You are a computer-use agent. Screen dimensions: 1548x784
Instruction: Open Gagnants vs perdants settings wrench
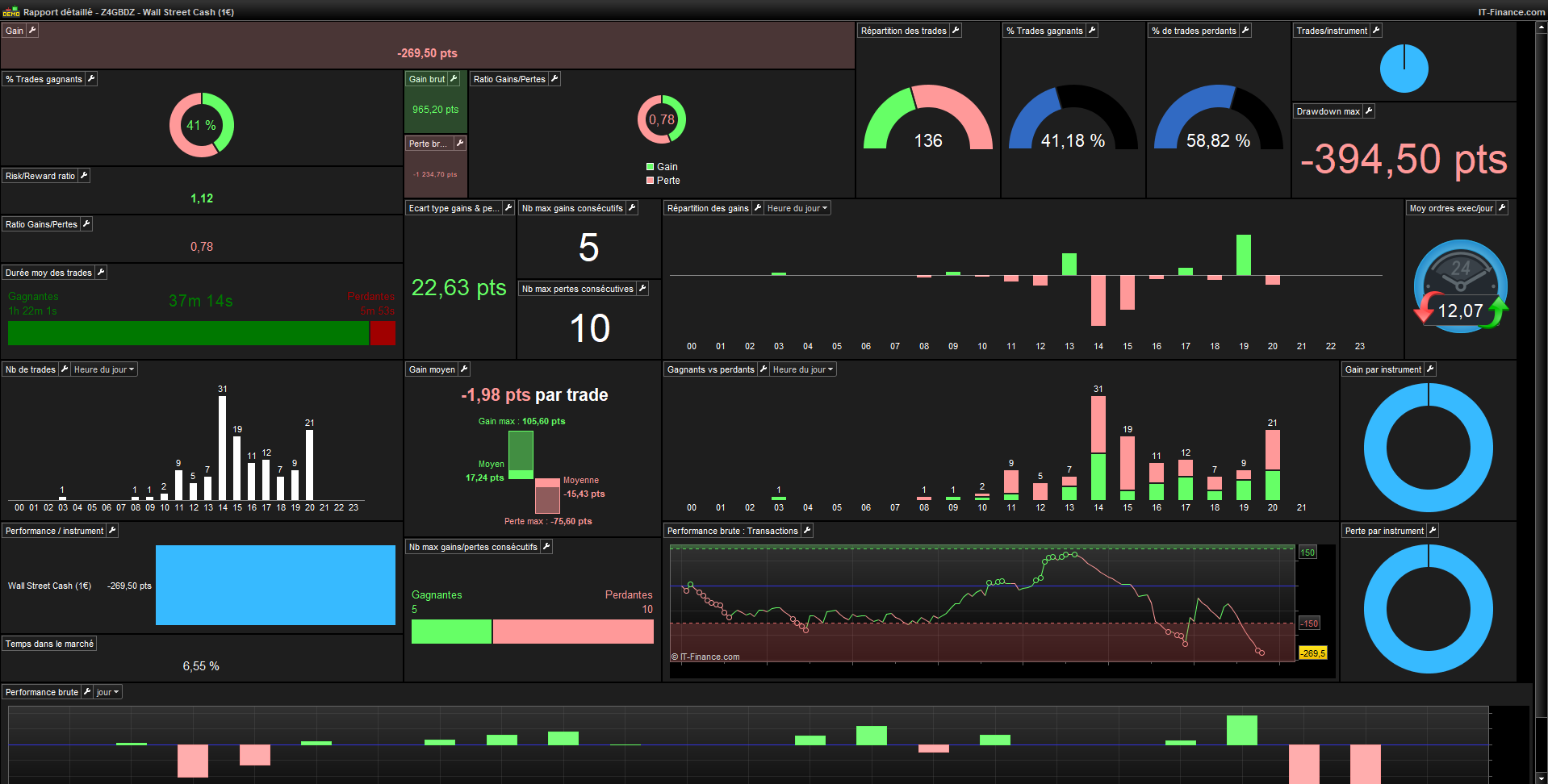[764, 369]
